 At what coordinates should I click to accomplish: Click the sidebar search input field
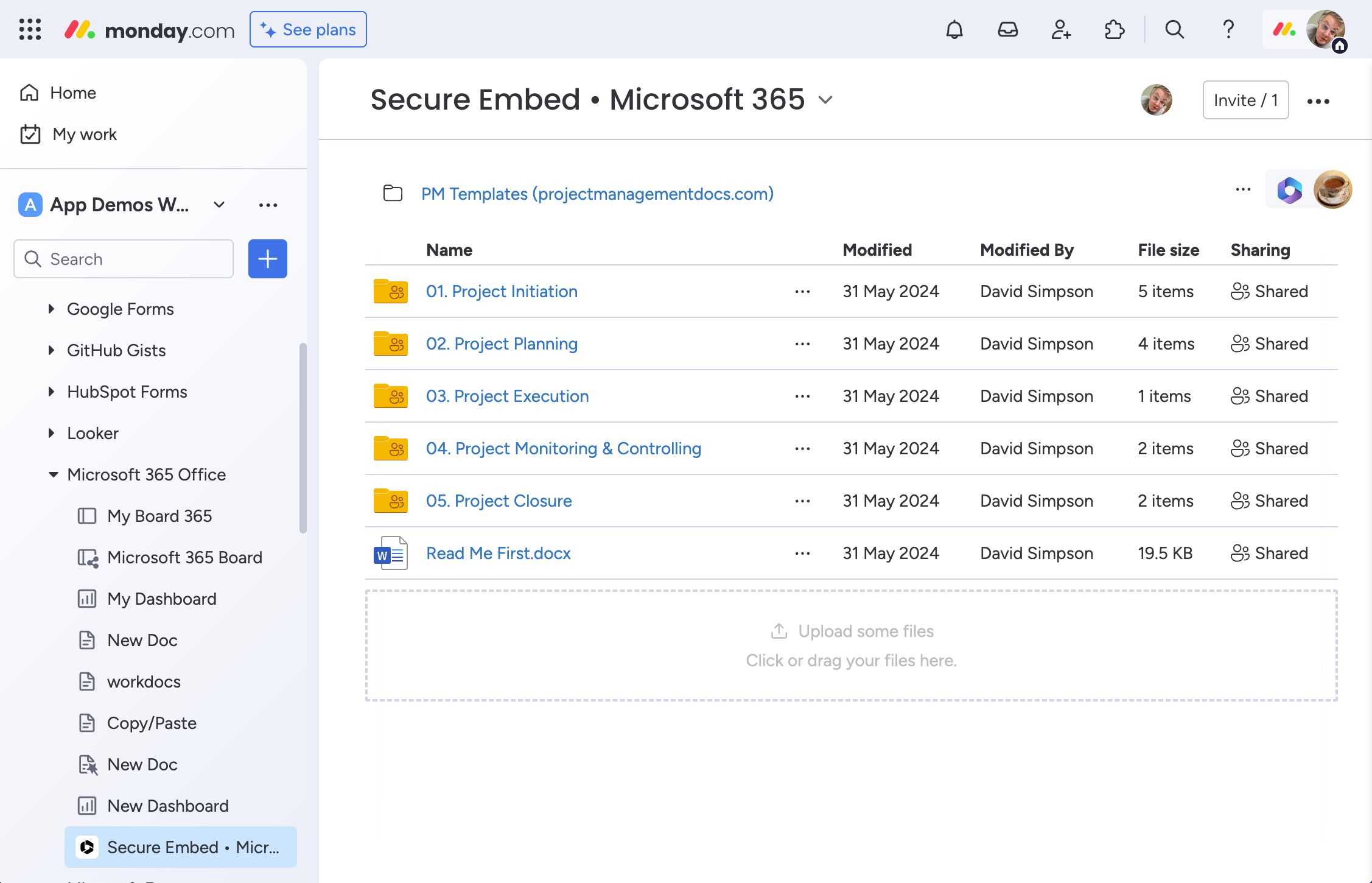(x=122, y=259)
